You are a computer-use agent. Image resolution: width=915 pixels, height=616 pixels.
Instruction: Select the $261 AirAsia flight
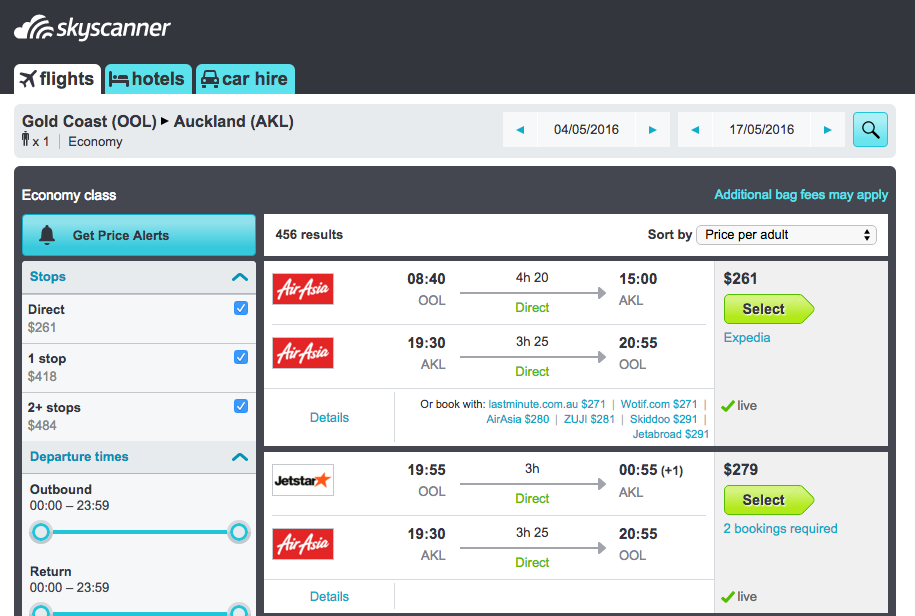(x=769, y=309)
